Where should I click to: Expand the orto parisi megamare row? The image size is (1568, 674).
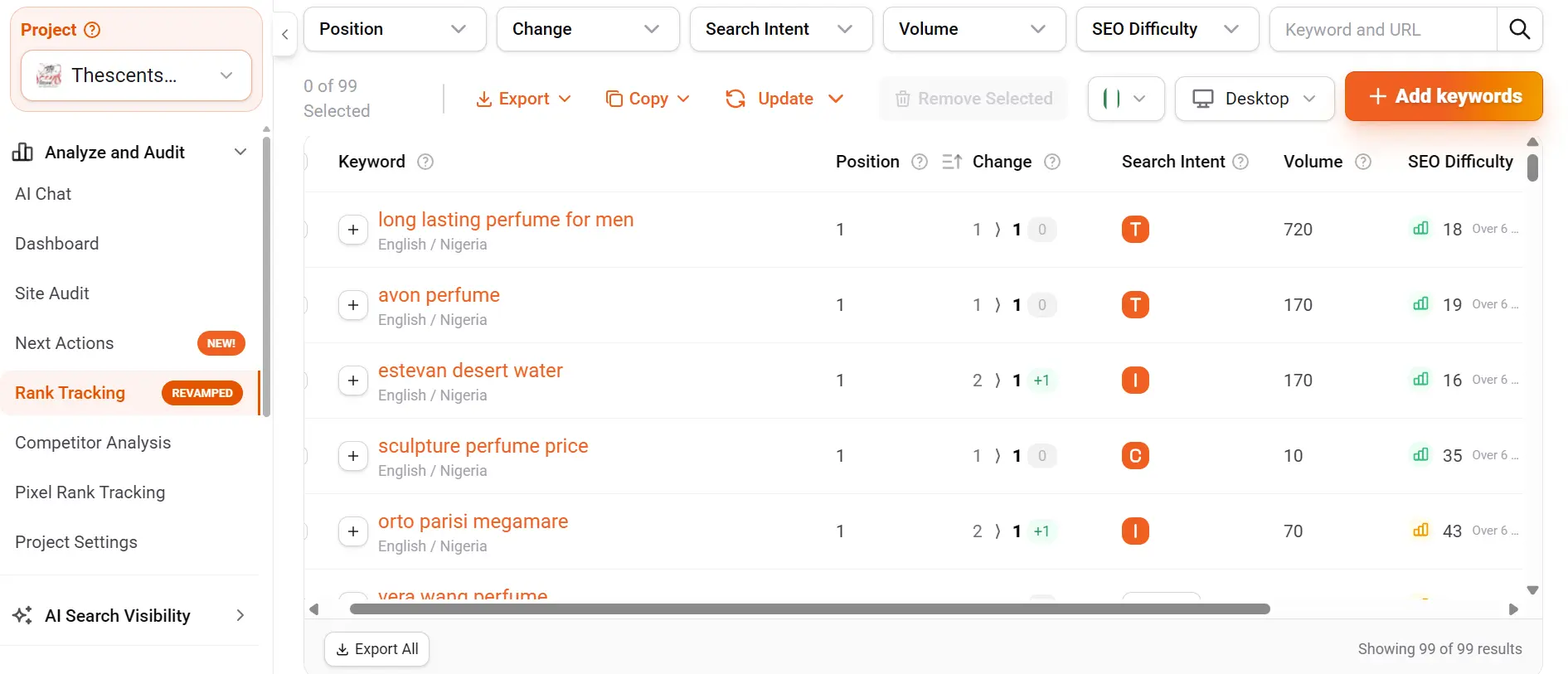click(x=353, y=531)
